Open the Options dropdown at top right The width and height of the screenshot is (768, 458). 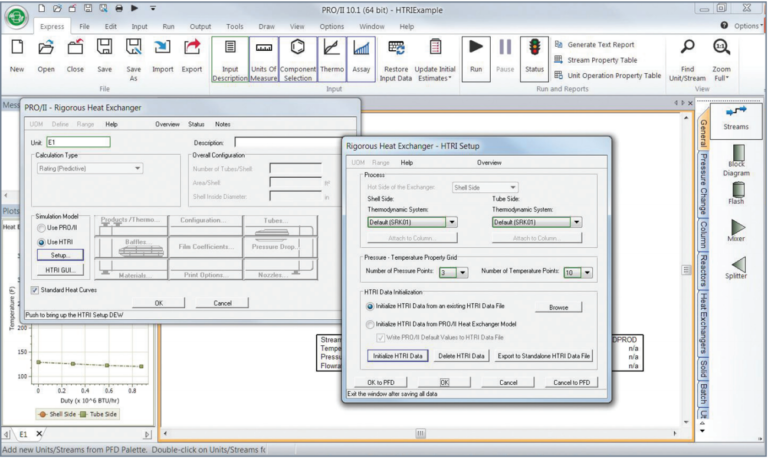tap(748, 26)
